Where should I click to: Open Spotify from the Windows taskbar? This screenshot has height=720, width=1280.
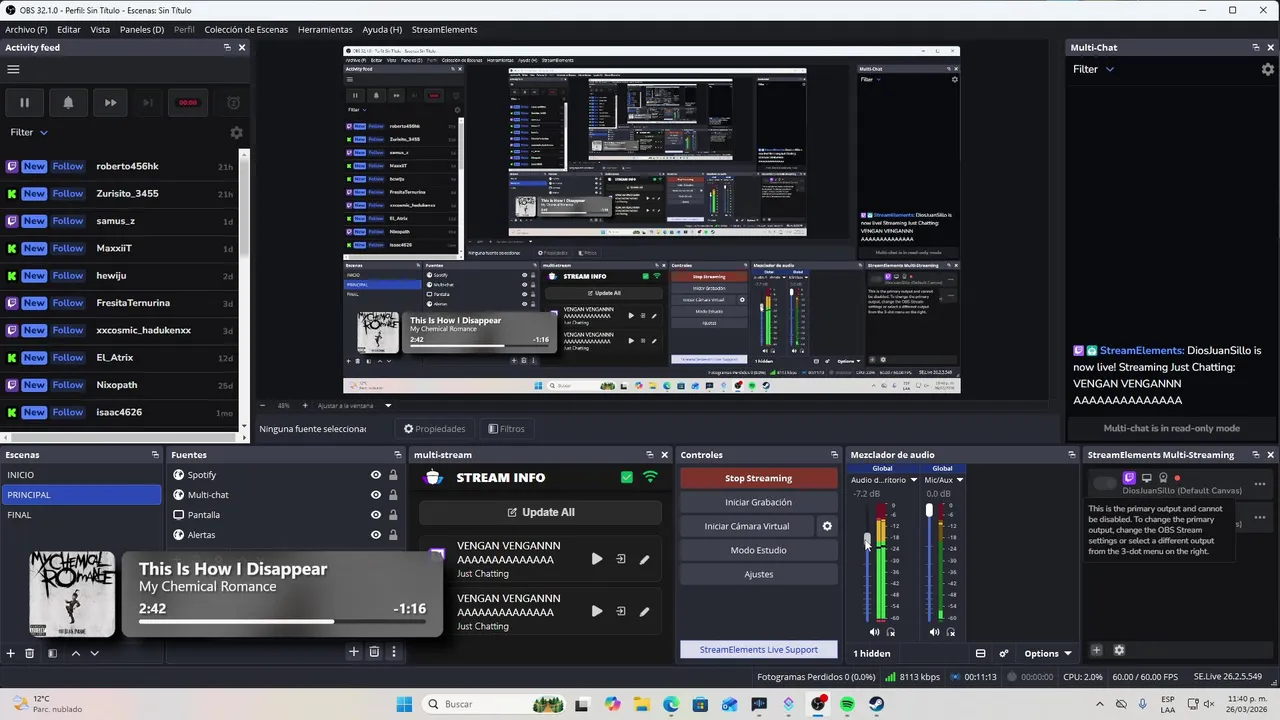coord(848,704)
